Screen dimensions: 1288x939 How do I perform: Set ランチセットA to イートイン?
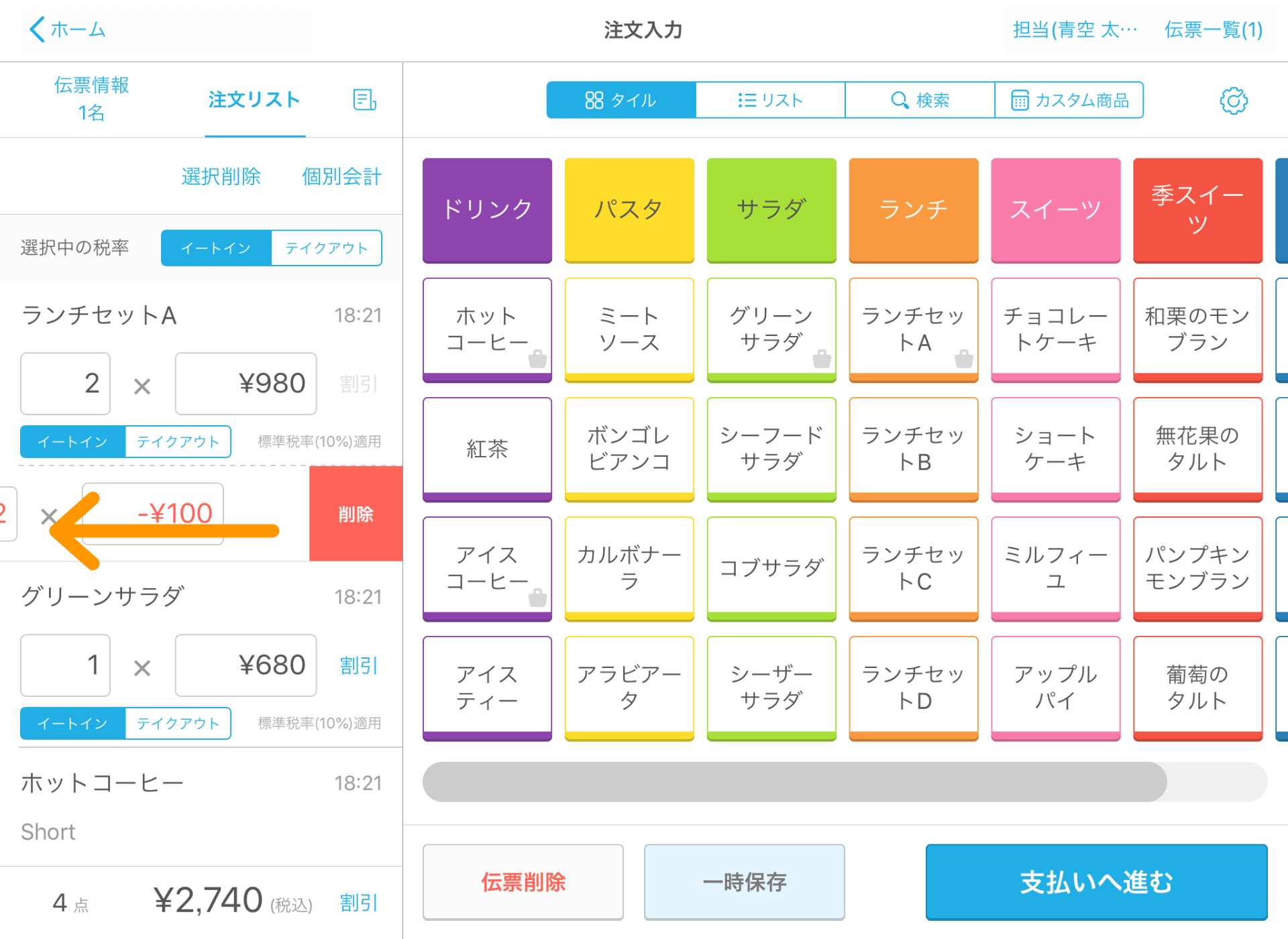[72, 442]
